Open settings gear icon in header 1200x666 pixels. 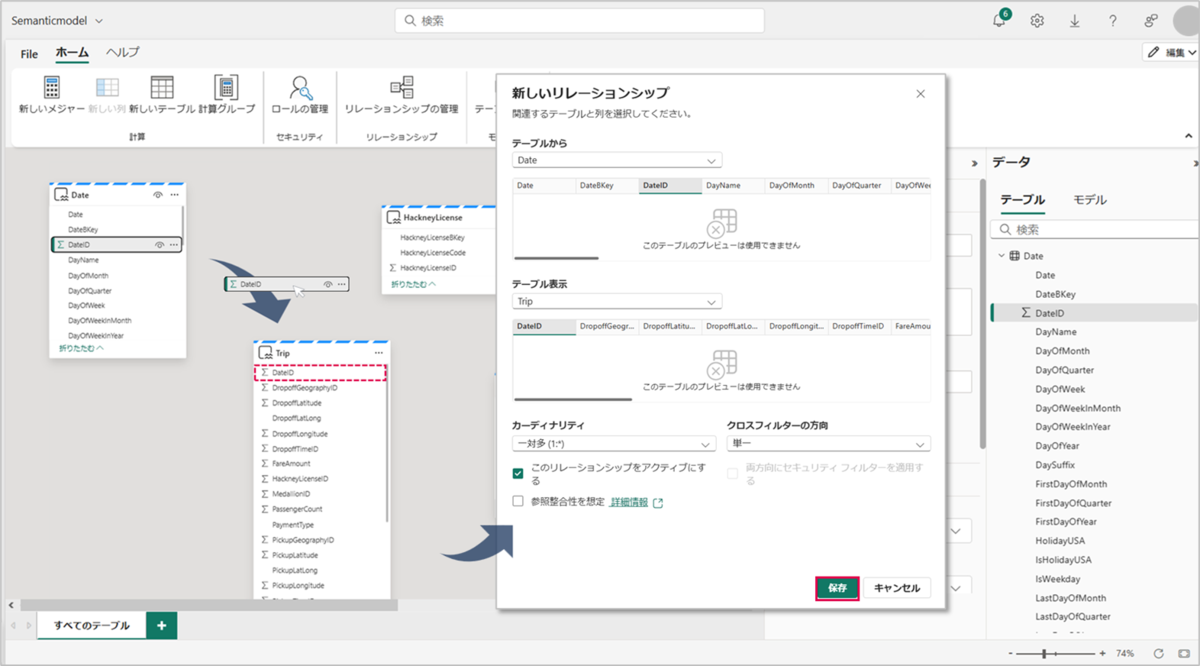point(1038,20)
